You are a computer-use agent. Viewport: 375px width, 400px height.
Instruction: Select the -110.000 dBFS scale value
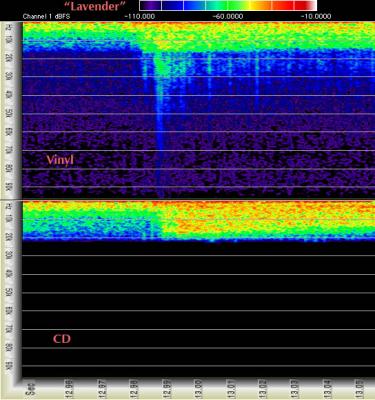click(141, 16)
